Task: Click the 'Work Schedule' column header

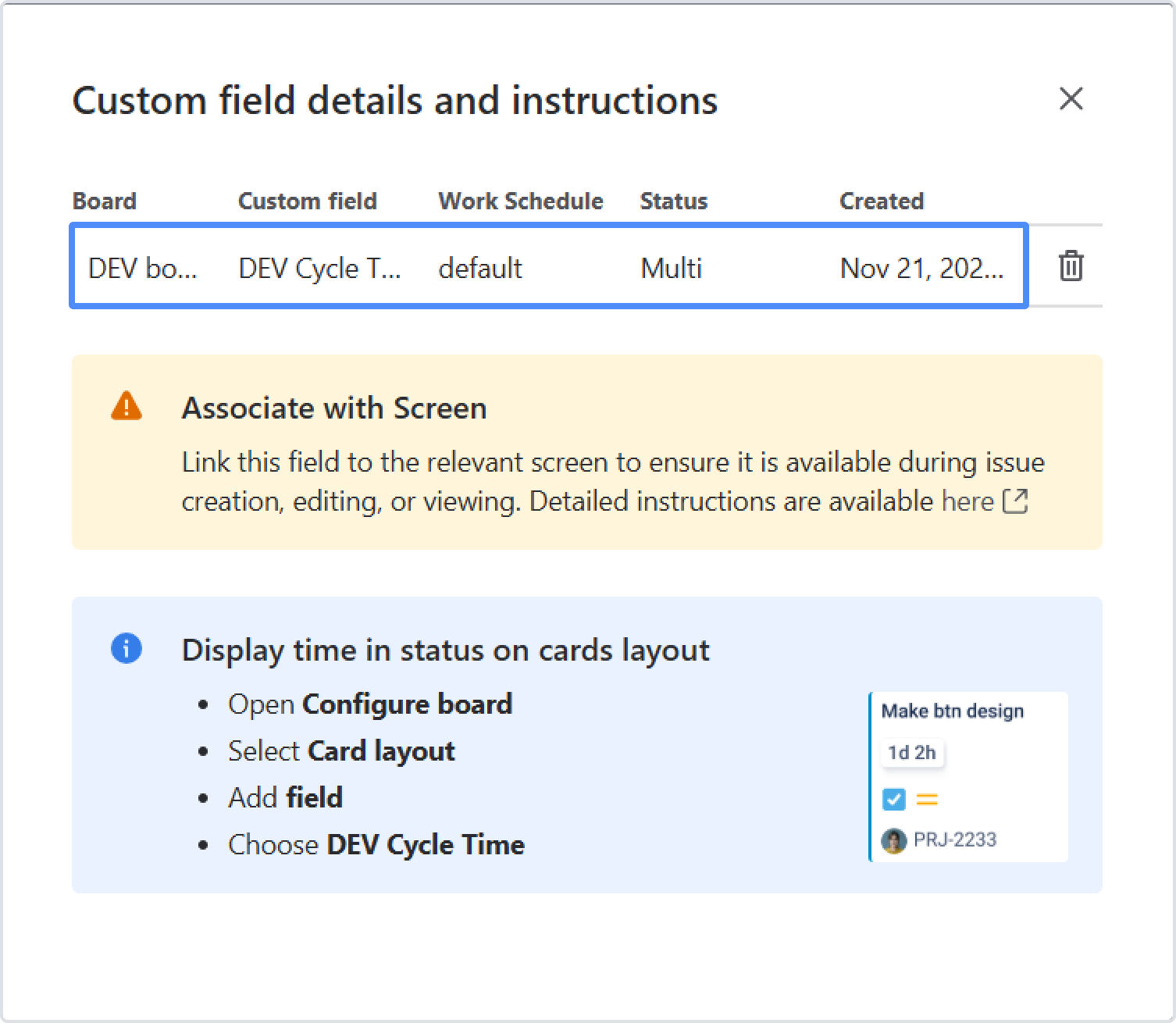Action: [521, 201]
